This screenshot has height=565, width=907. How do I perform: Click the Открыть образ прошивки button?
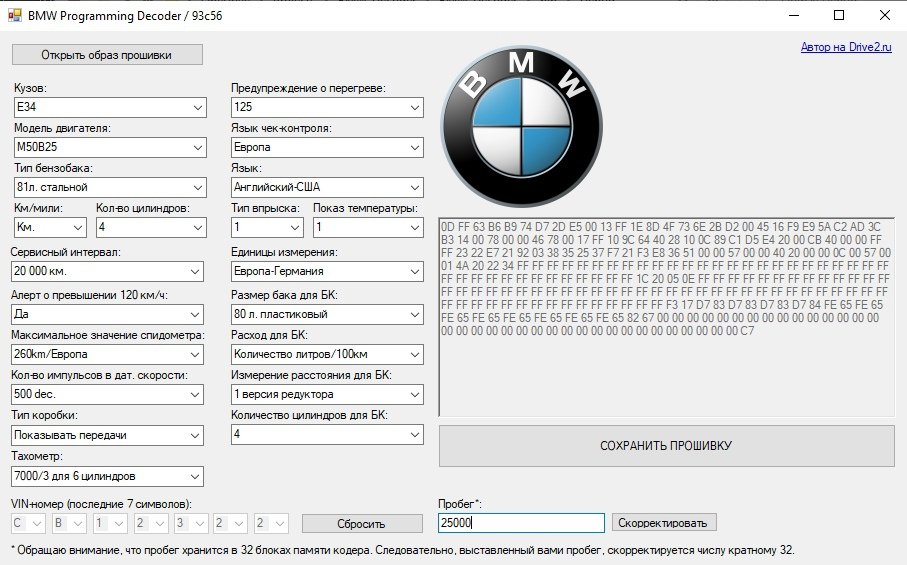107,55
